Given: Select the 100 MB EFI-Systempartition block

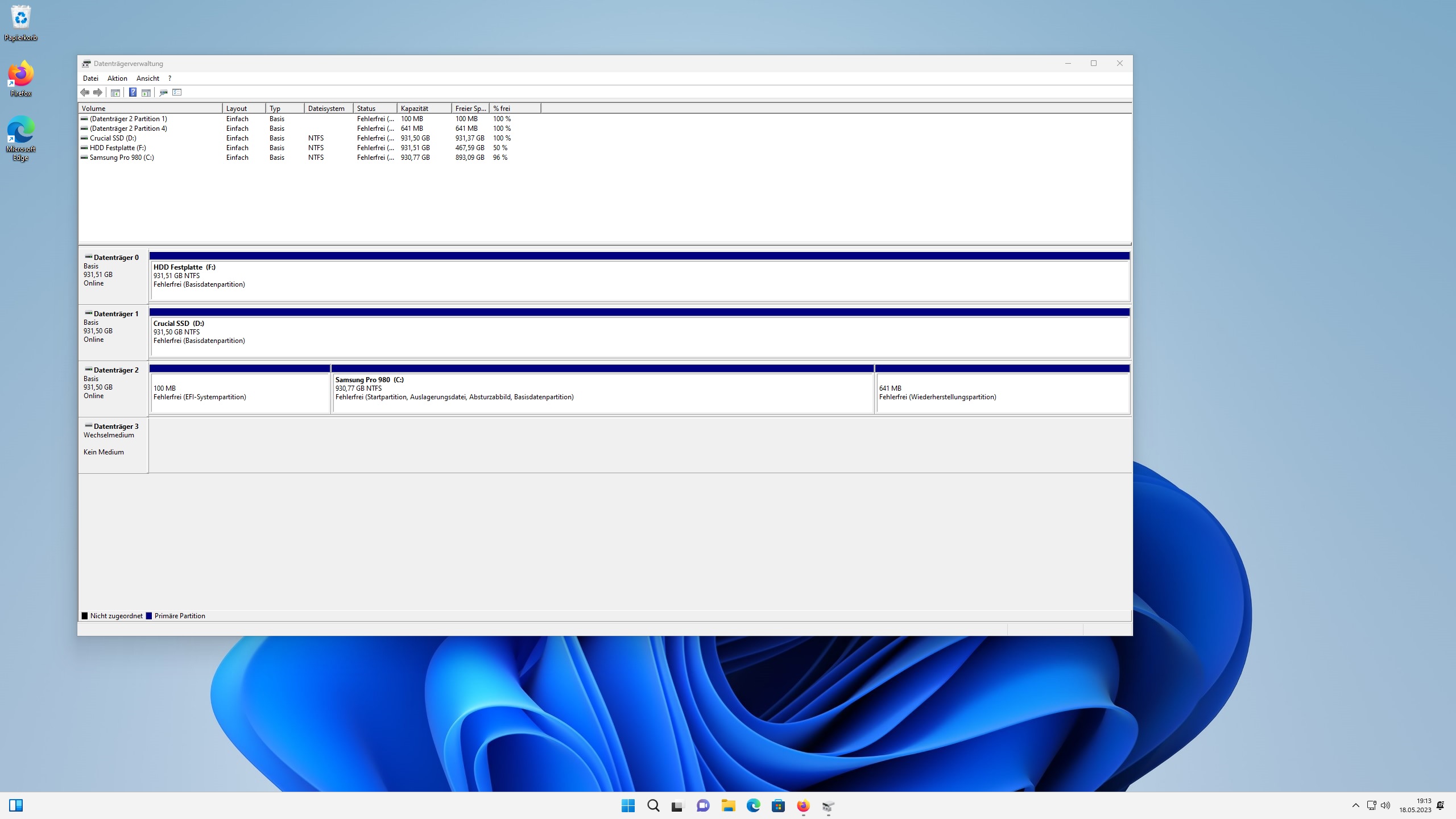Looking at the screenshot, I should [239, 389].
